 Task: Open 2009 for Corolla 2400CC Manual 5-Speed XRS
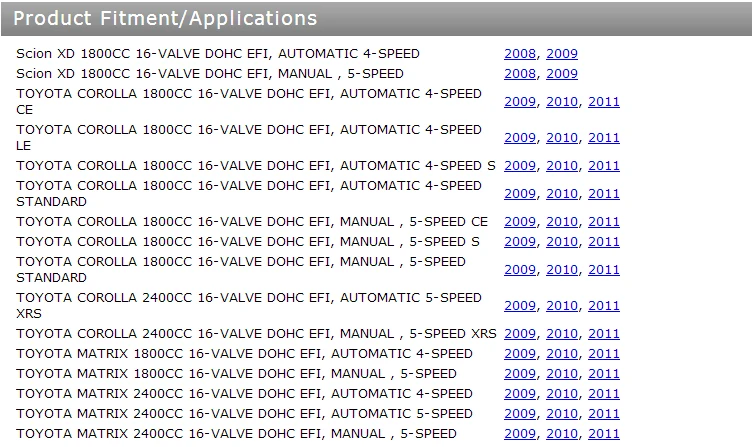pyautogui.click(x=520, y=334)
